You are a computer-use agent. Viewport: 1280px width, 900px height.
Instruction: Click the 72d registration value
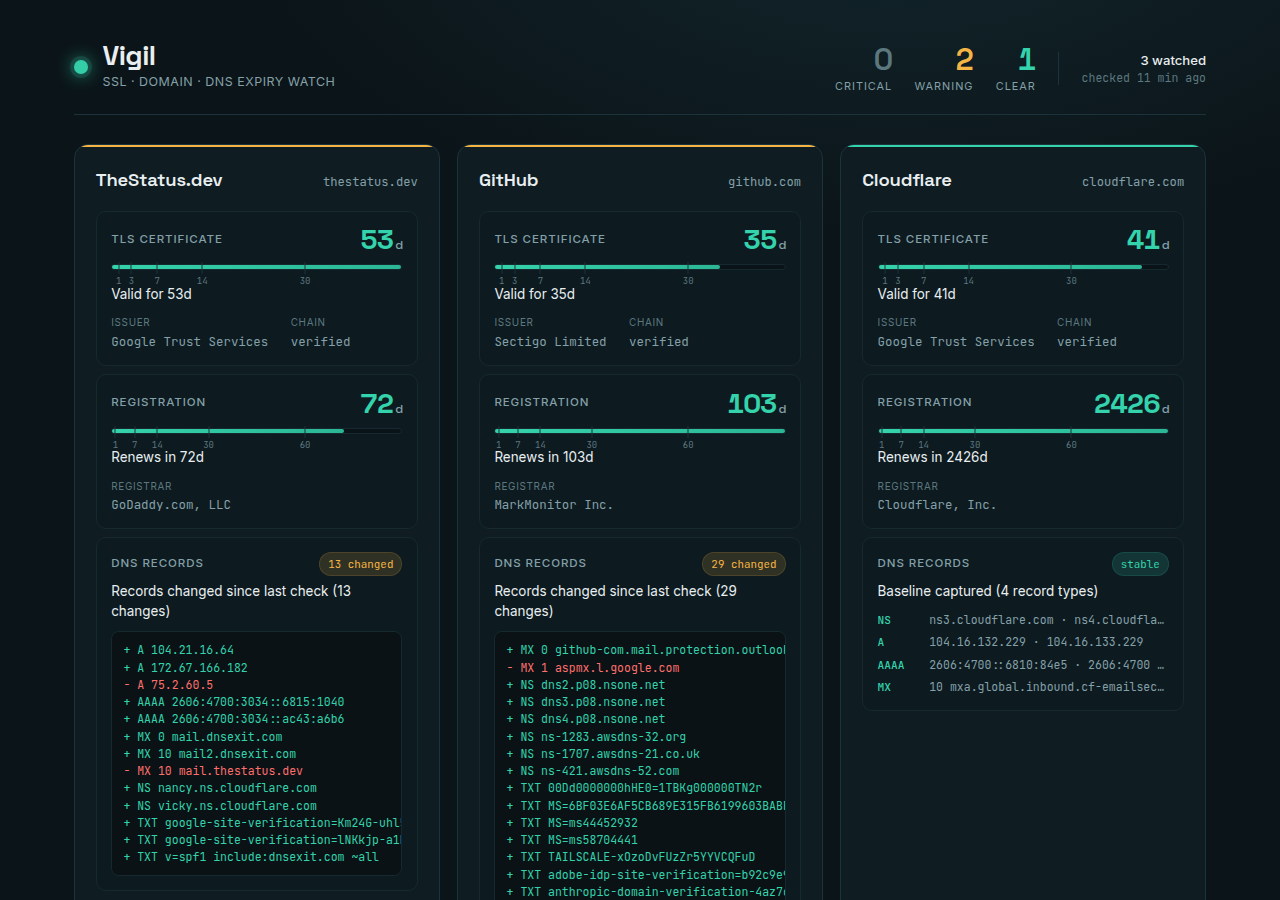(x=381, y=404)
